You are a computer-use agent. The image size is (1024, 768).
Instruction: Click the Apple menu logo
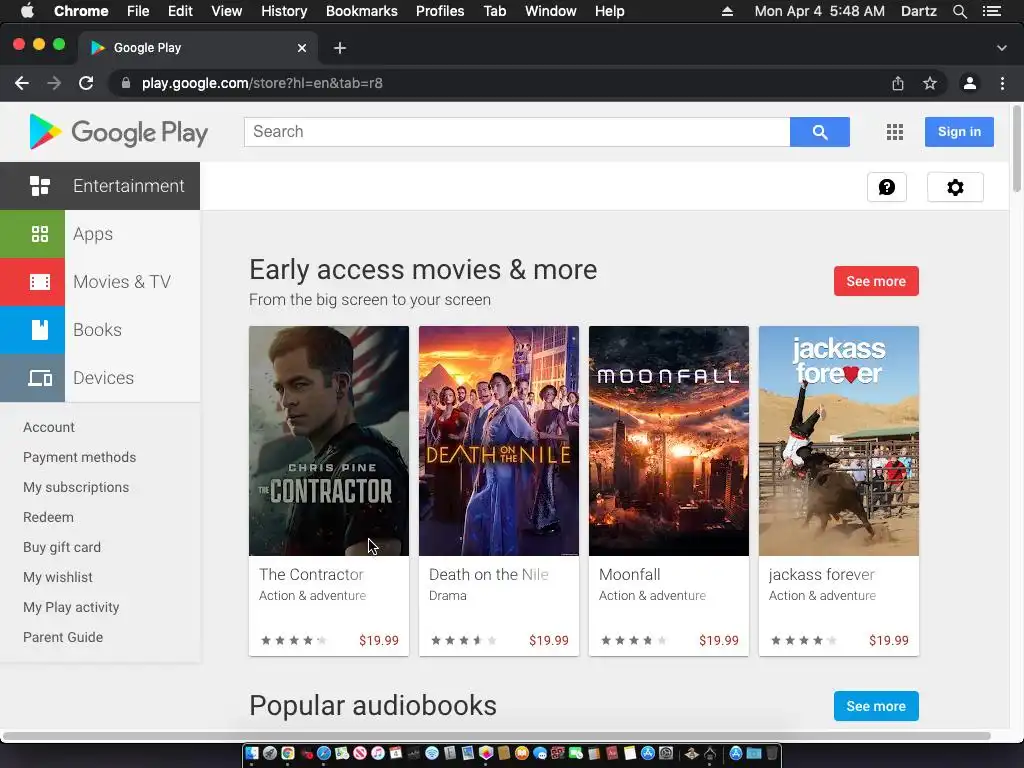(x=27, y=11)
